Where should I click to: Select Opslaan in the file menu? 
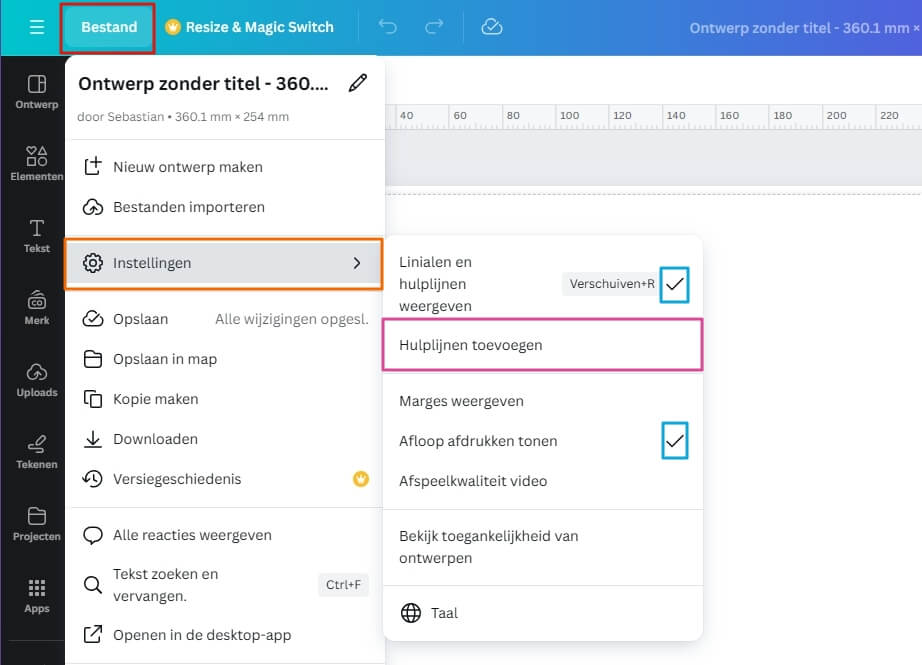click(x=225, y=319)
